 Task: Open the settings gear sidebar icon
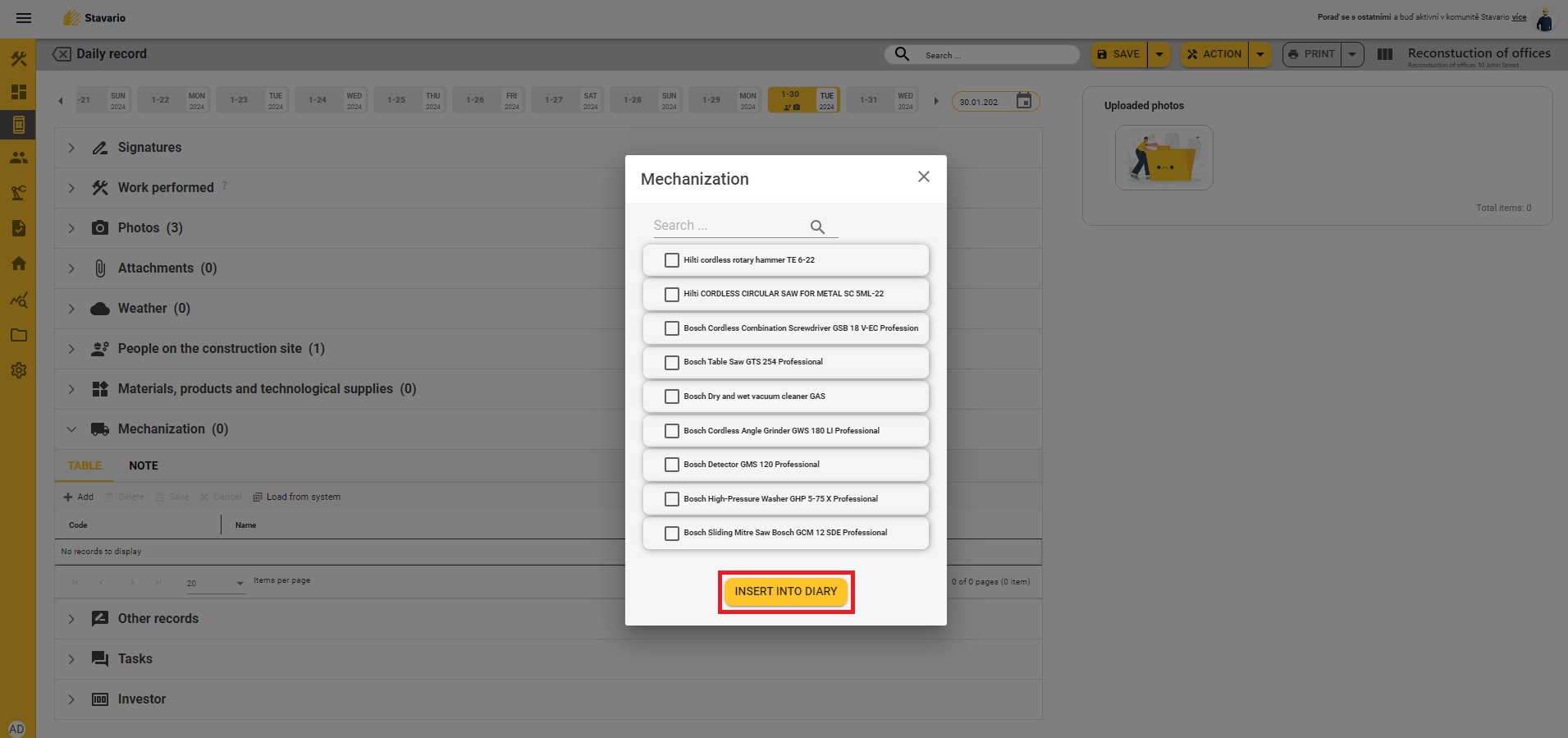[x=19, y=370]
